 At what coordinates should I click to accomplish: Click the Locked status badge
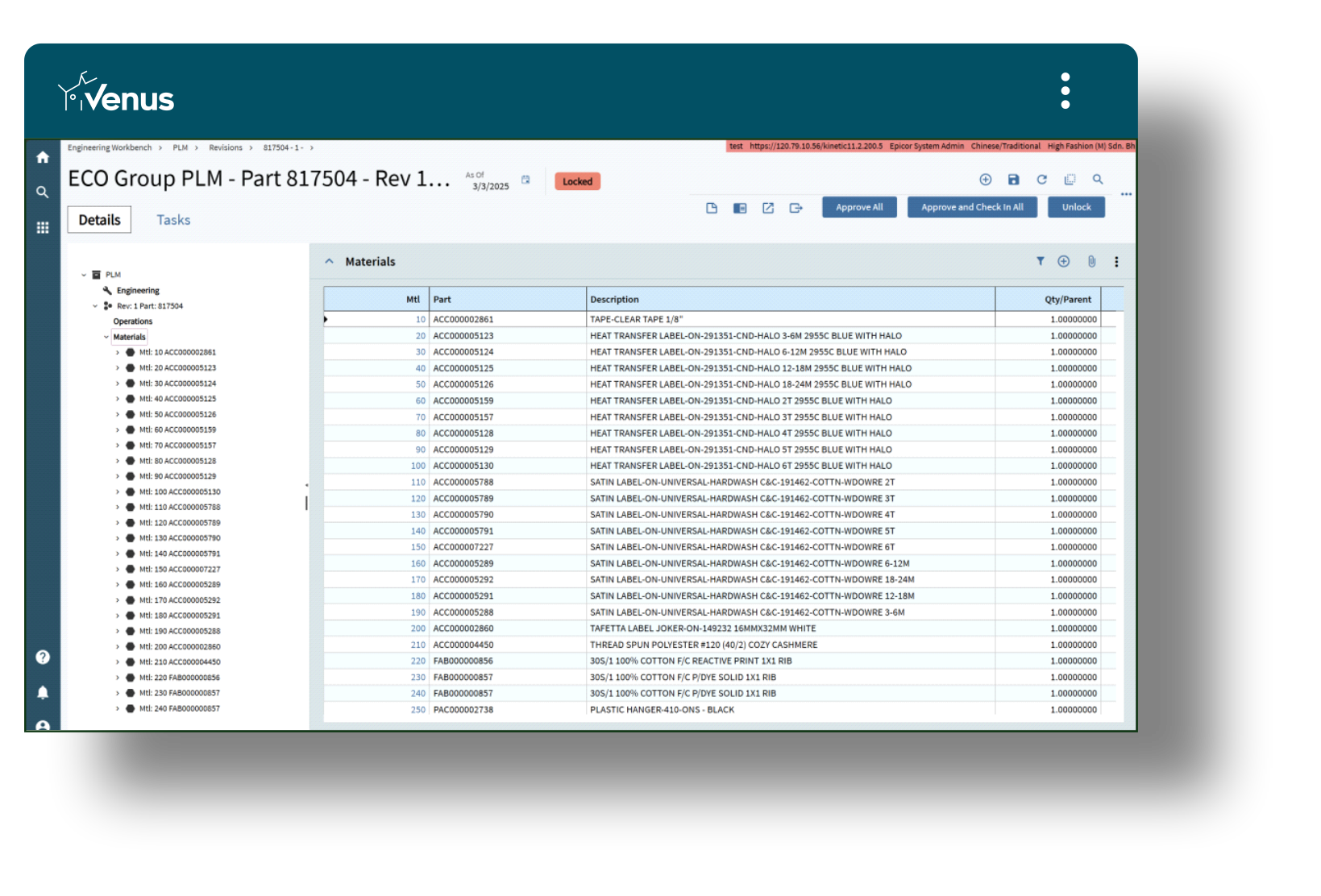(577, 181)
